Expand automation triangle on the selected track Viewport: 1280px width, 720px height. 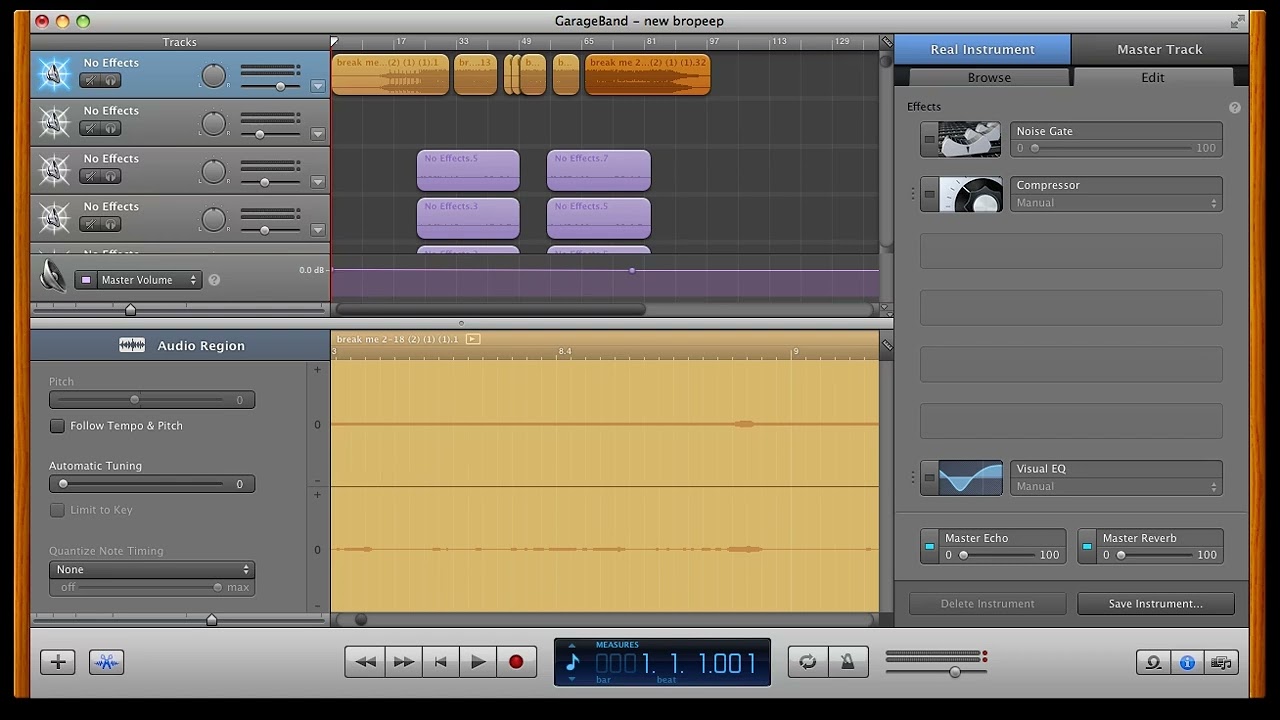tap(318, 86)
